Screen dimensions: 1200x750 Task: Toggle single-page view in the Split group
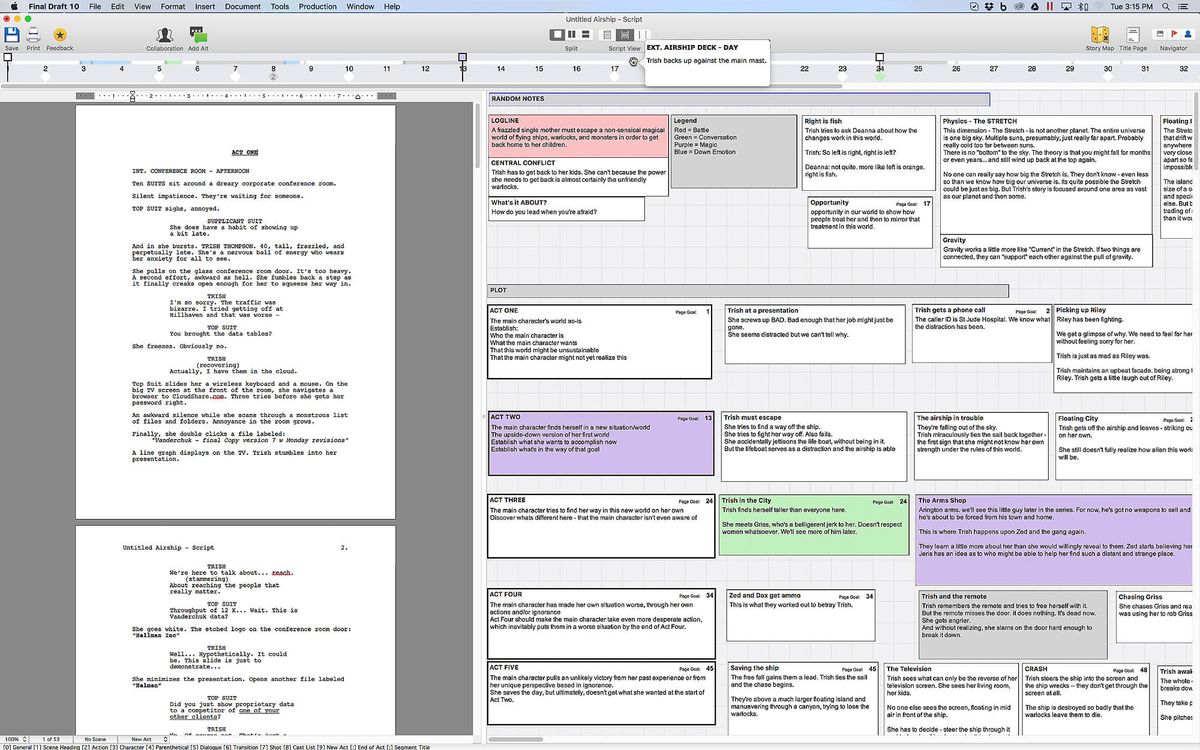[557, 34]
